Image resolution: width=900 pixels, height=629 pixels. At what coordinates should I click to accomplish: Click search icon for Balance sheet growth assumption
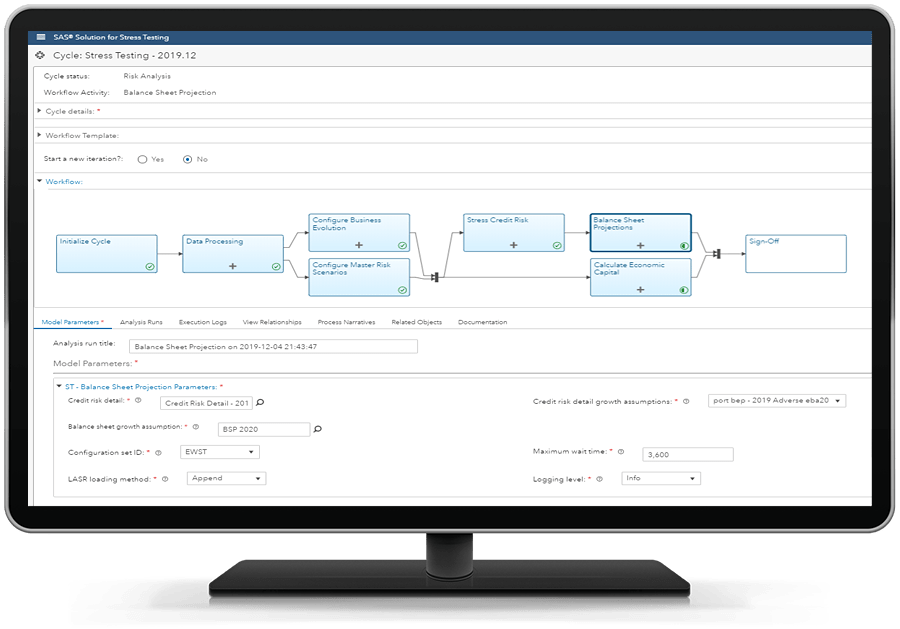317,429
